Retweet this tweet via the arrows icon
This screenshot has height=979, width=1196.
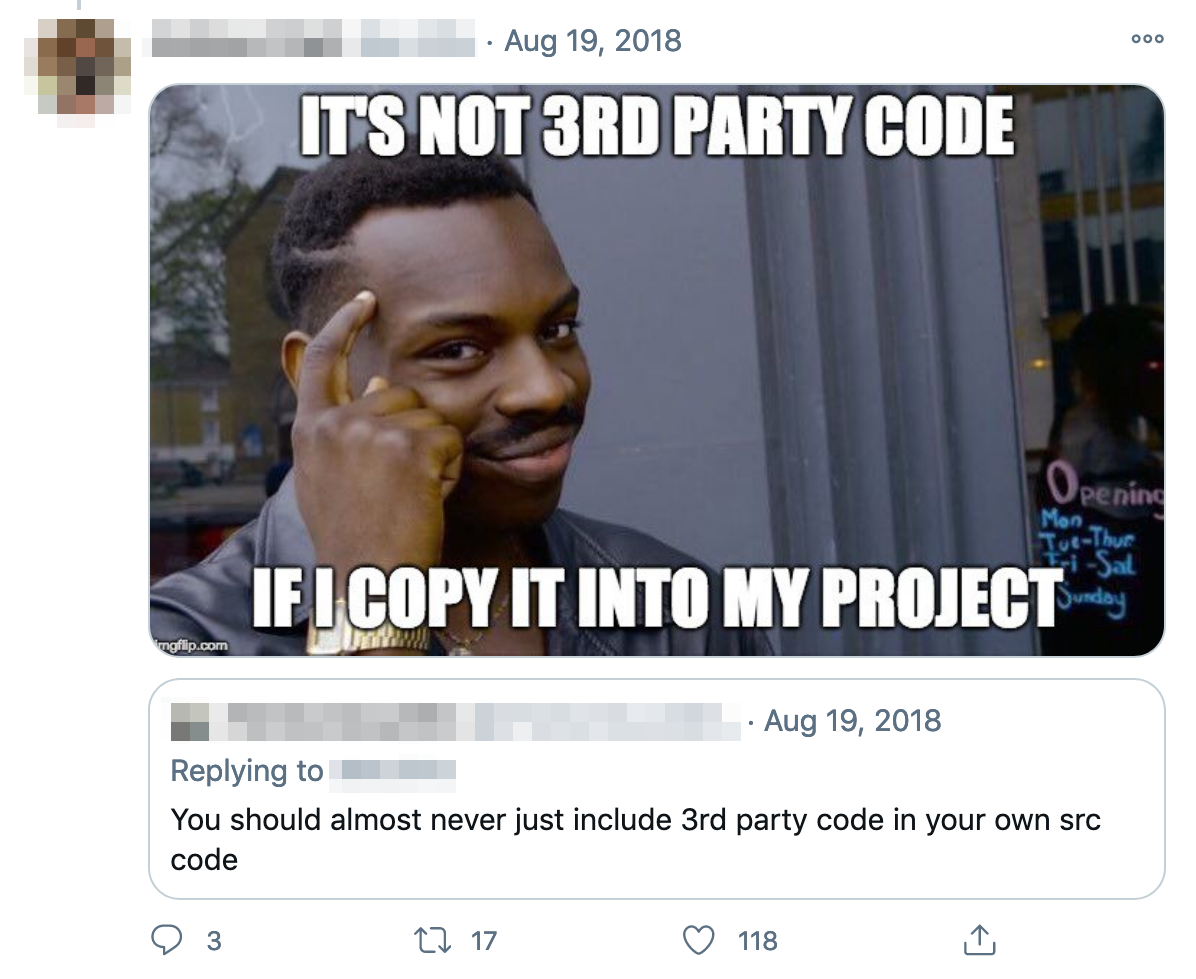432,940
